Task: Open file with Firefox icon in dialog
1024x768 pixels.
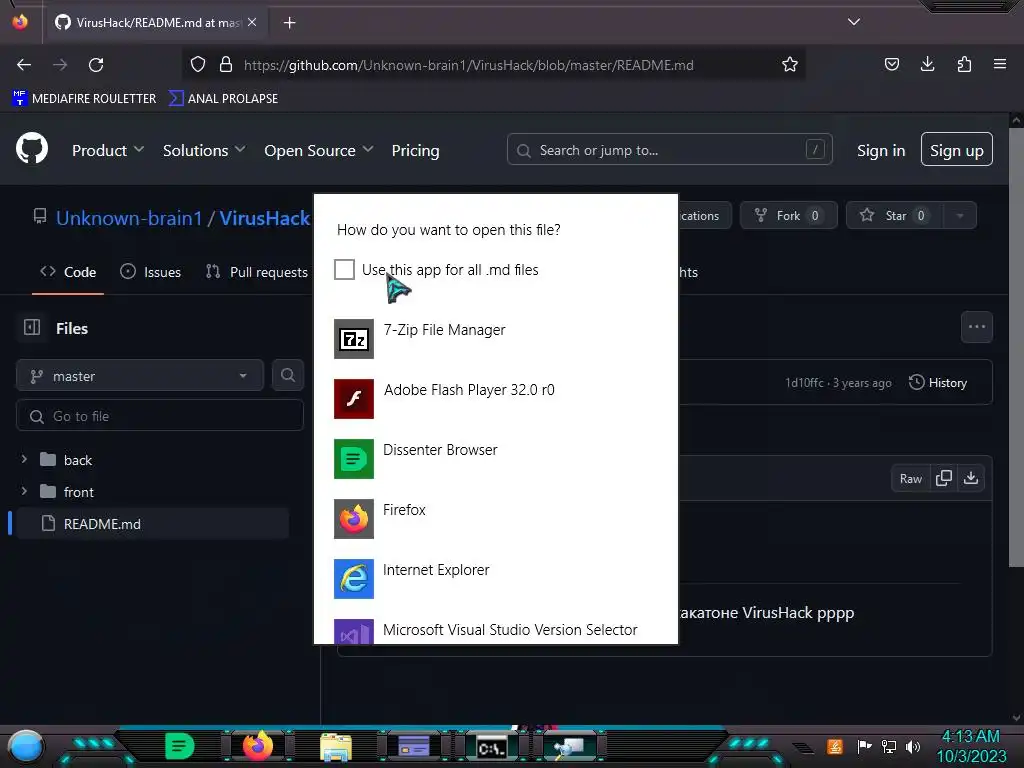Action: (x=353, y=519)
